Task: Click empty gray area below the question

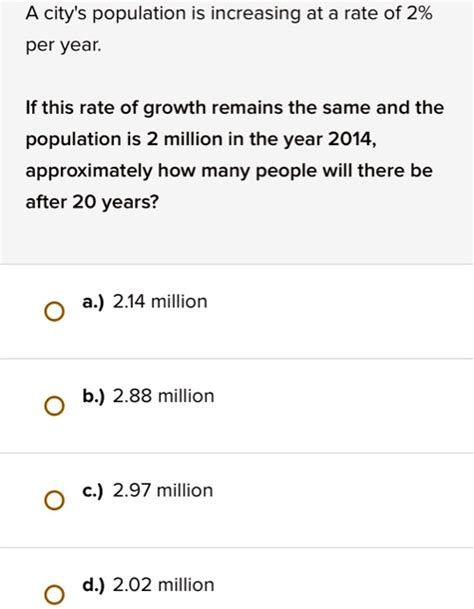Action: point(237,238)
